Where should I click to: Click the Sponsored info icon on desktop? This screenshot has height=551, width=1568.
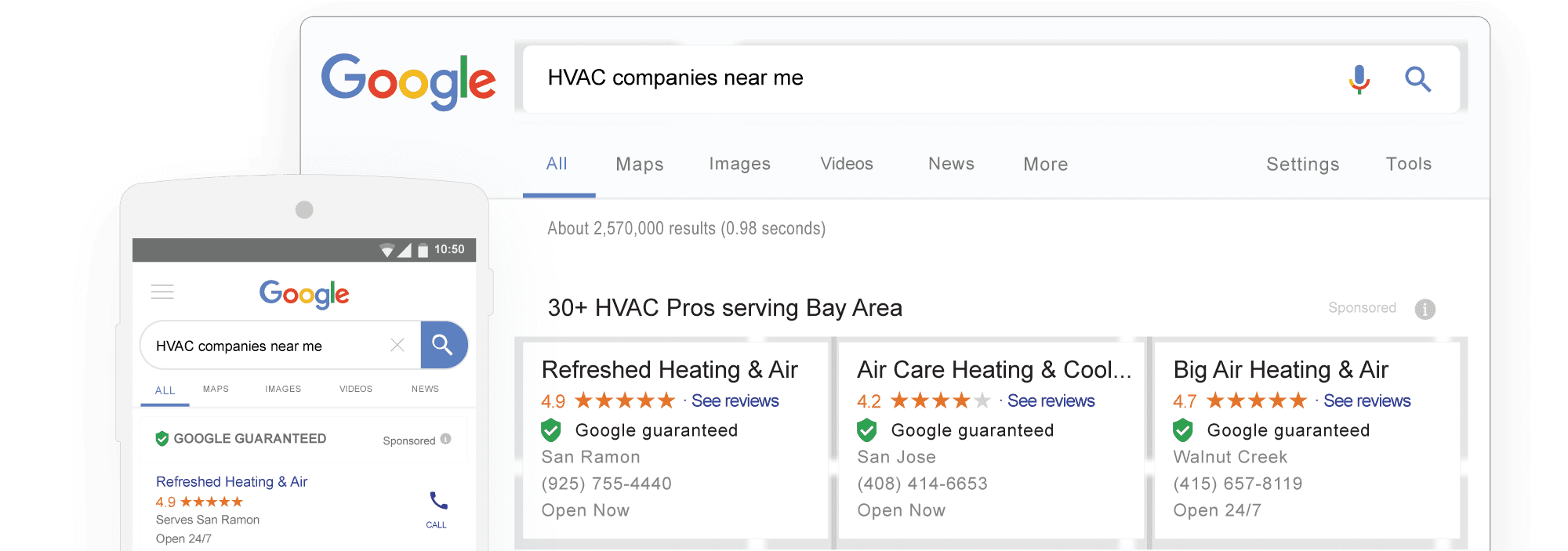1425,309
